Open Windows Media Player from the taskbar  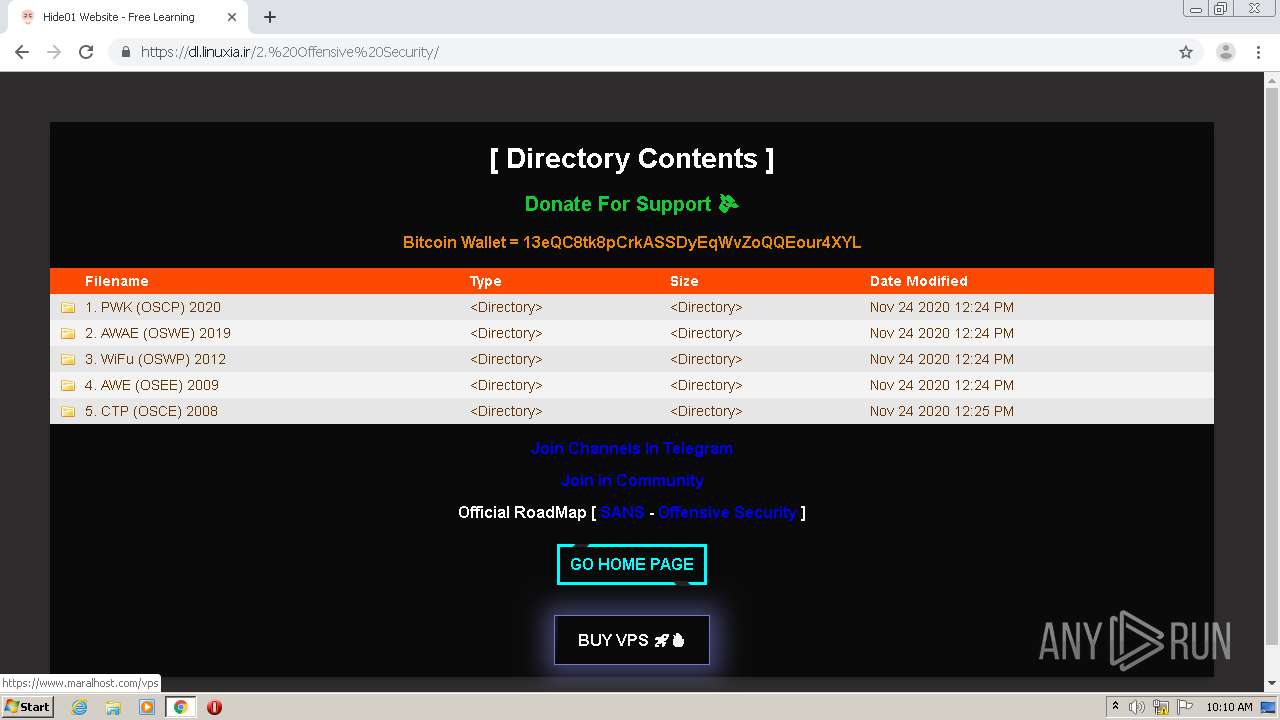click(147, 707)
